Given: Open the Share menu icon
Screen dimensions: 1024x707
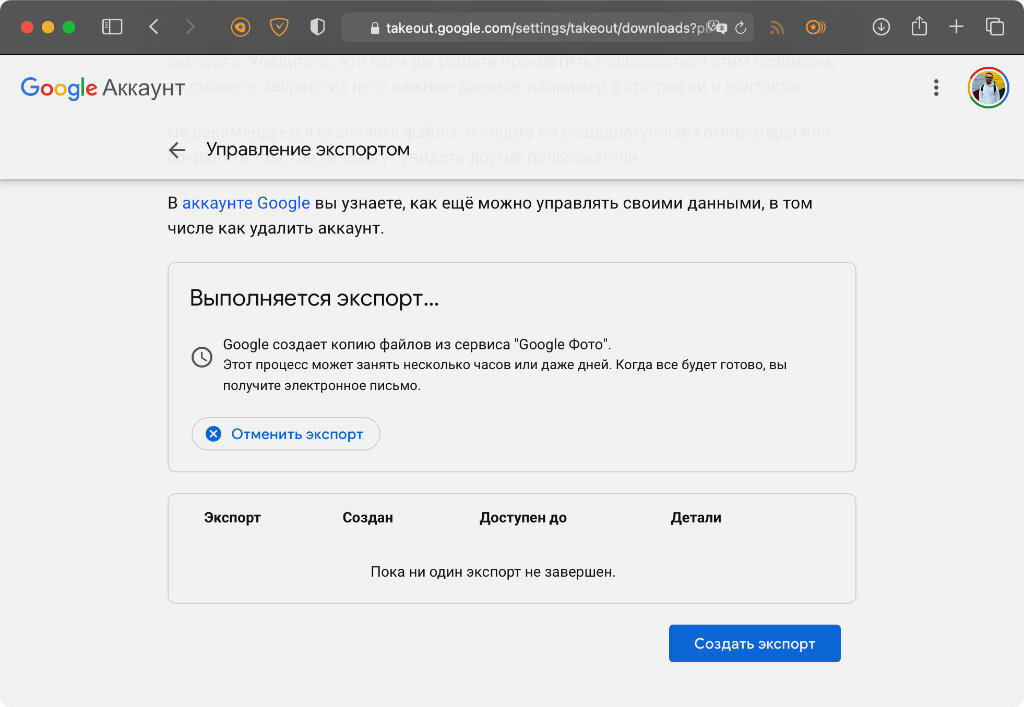Looking at the screenshot, I should tap(920, 26).
